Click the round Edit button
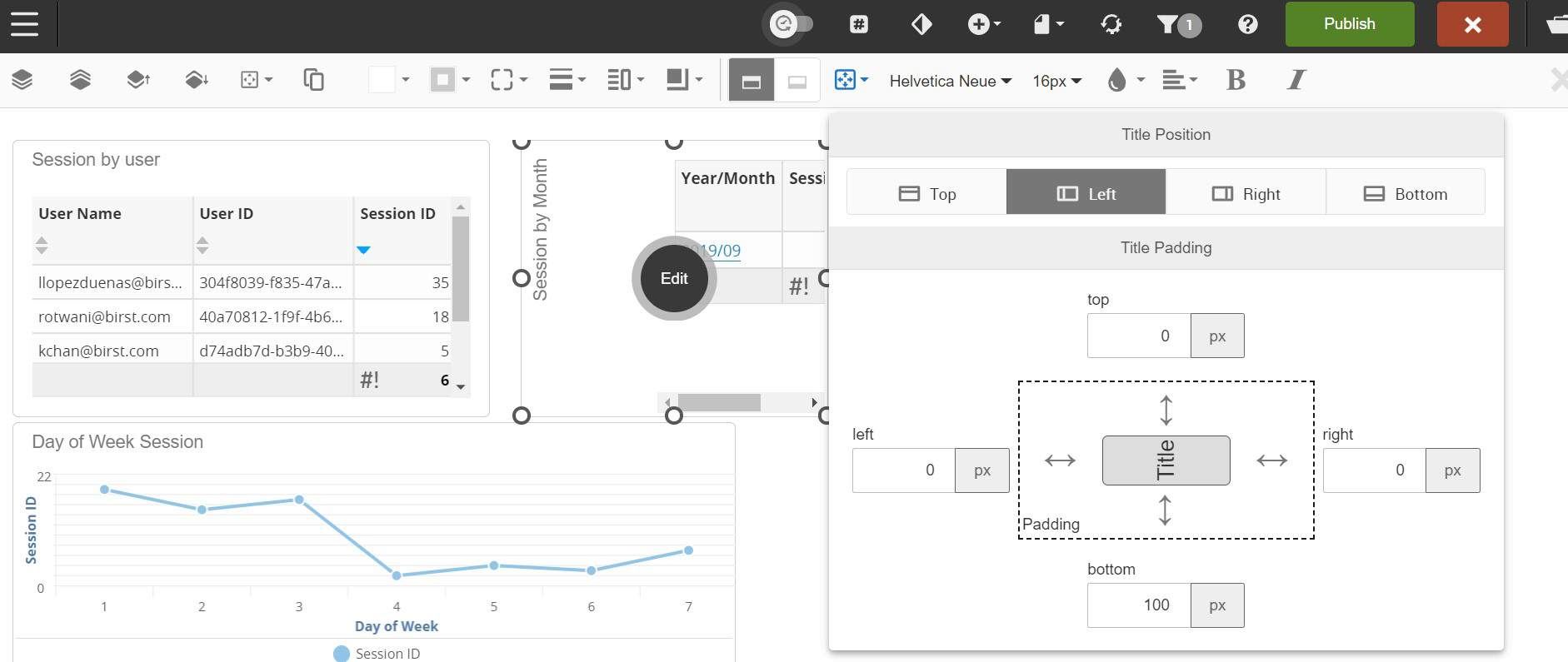The image size is (1568, 662). tap(674, 279)
